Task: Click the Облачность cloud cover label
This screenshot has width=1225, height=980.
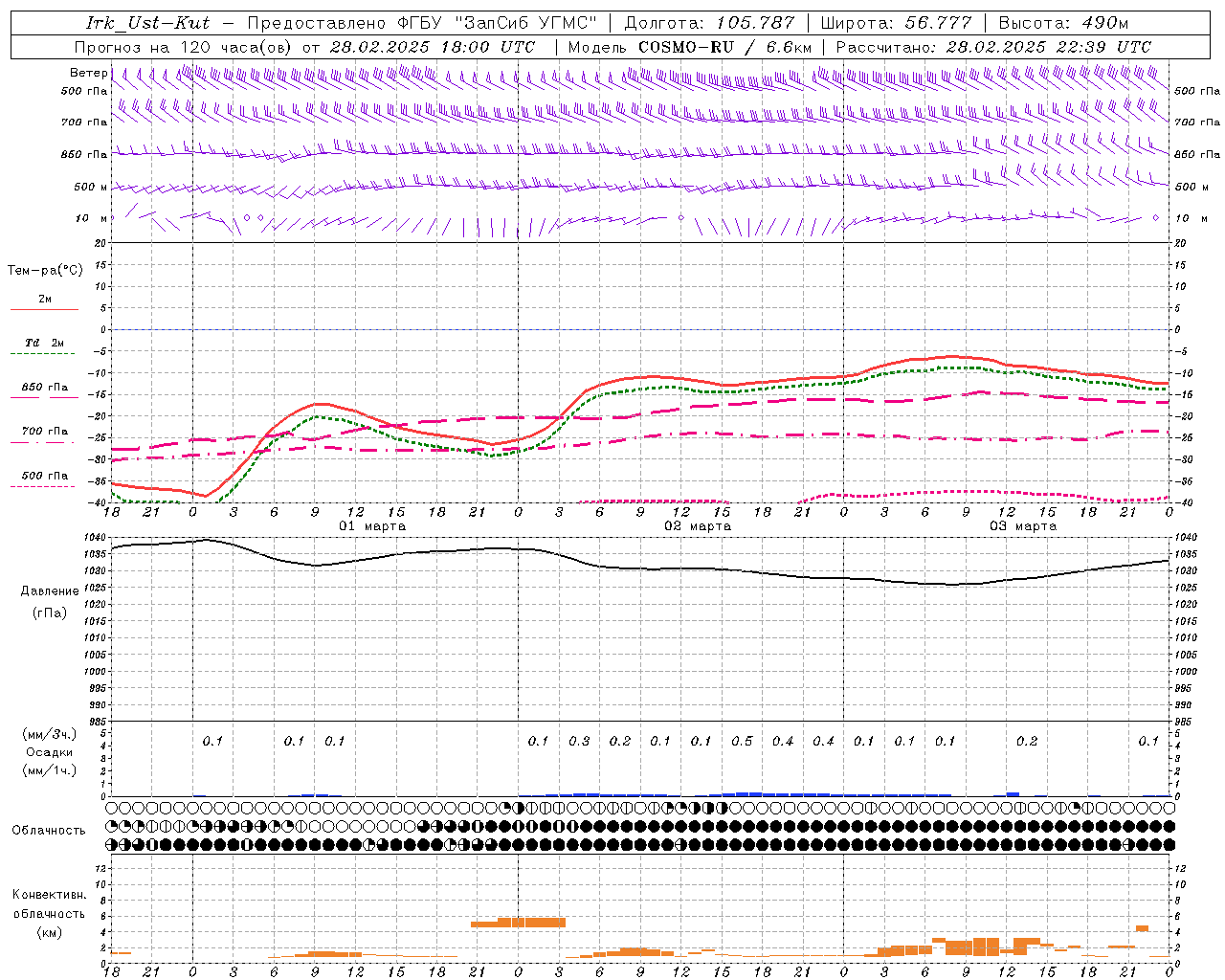Action: (x=49, y=831)
